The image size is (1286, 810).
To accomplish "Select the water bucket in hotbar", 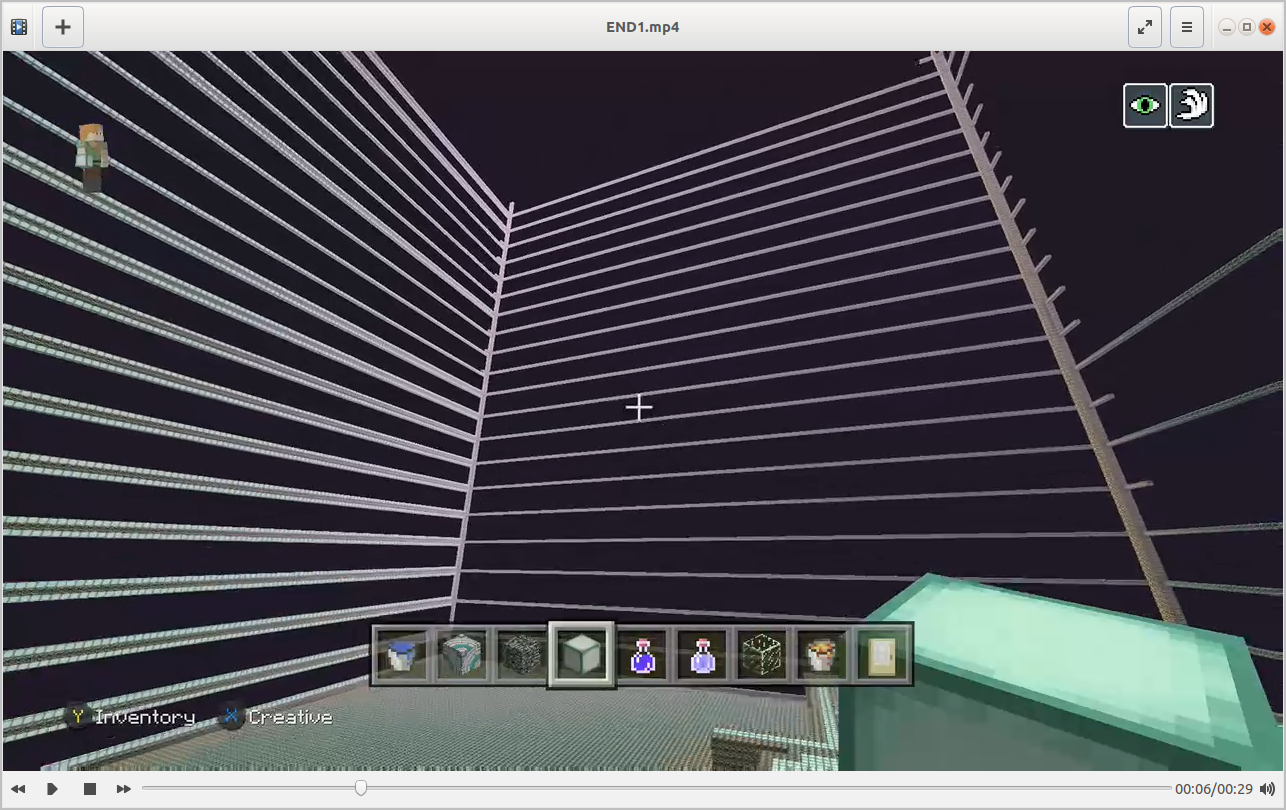I will click(402, 656).
